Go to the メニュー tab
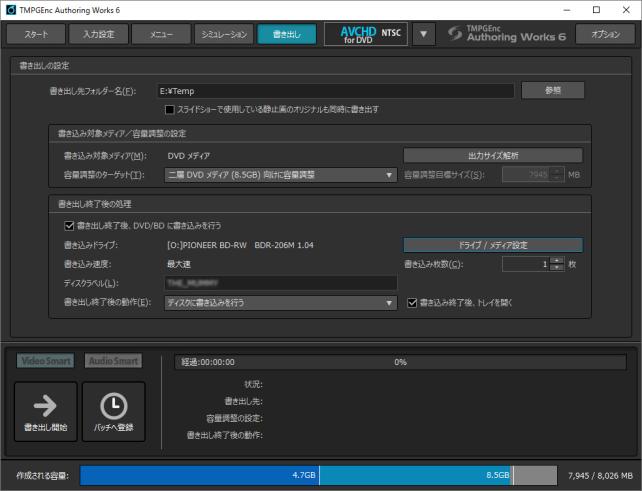This screenshot has width=642, height=491. (161, 34)
